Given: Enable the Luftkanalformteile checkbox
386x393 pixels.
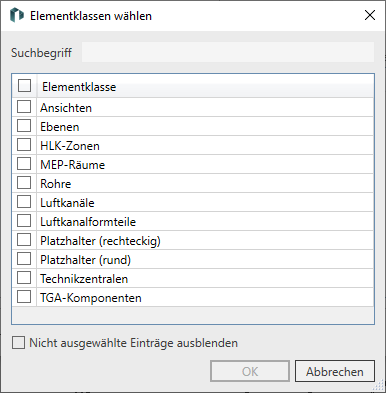Looking at the screenshot, I should pos(24,221).
